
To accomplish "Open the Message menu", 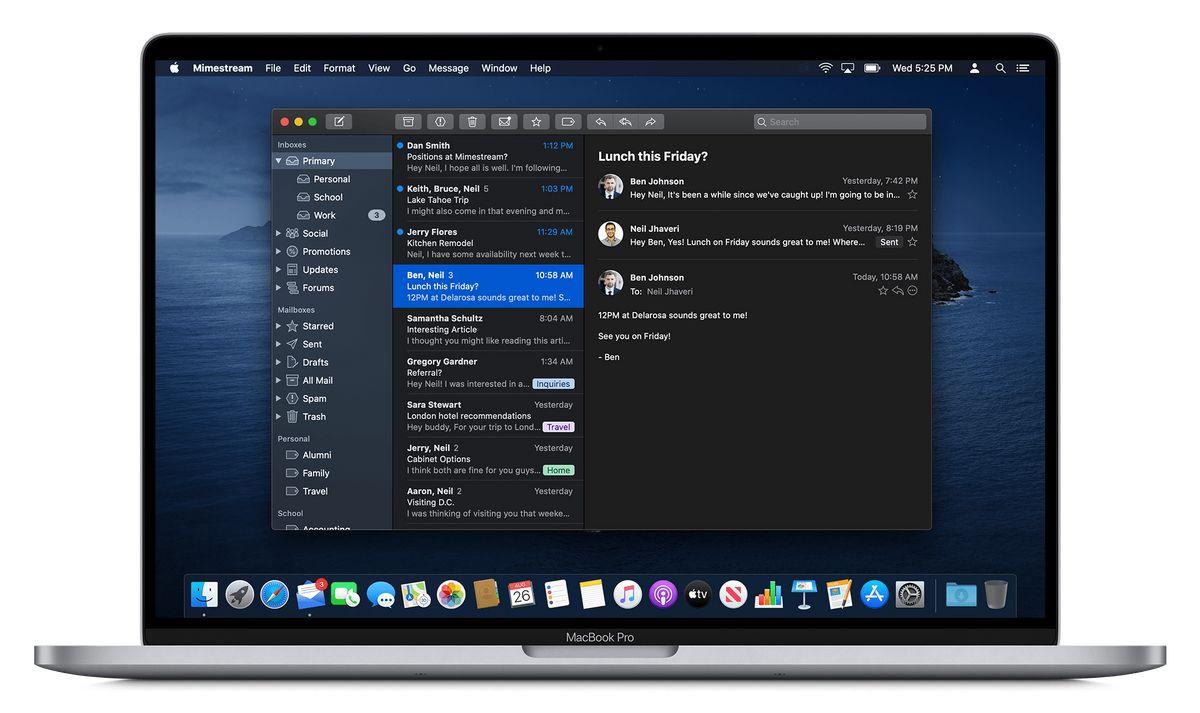I will (448, 68).
